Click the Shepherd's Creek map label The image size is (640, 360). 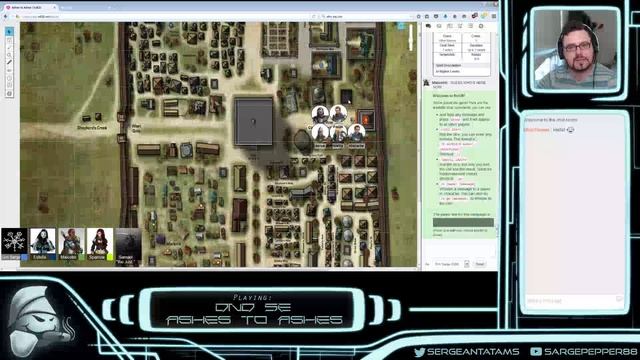tap(92, 128)
